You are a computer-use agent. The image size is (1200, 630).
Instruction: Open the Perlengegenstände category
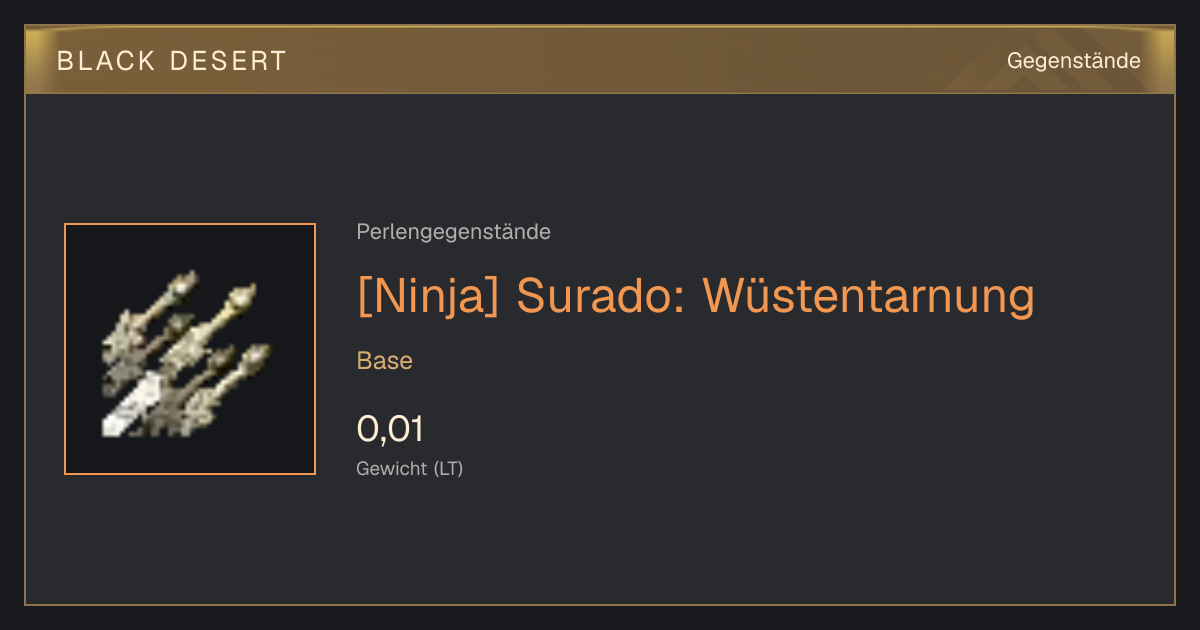click(453, 232)
